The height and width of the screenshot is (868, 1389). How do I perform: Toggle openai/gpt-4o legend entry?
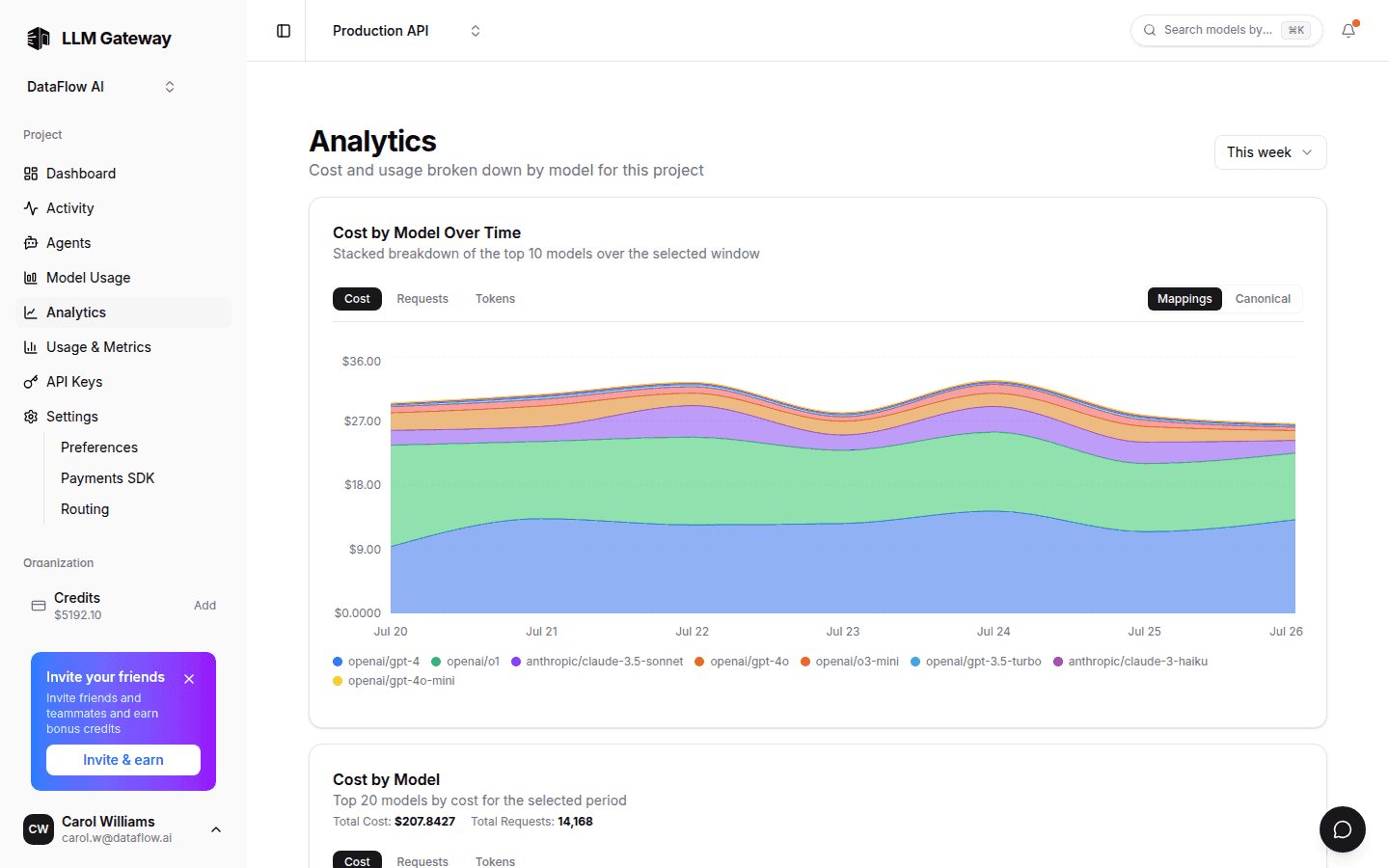(742, 662)
